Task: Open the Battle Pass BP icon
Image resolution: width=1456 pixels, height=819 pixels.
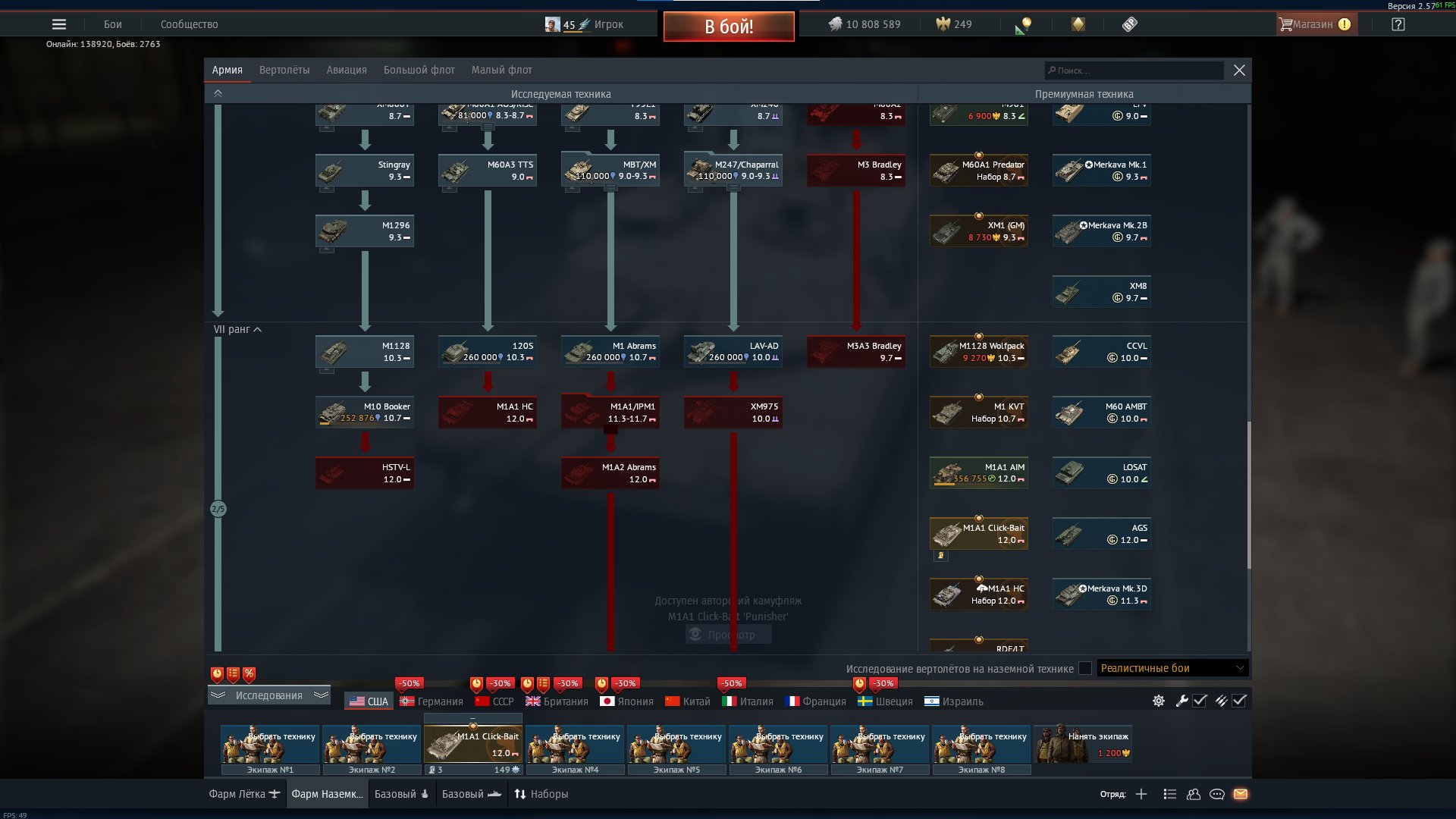Action: [x=1129, y=24]
